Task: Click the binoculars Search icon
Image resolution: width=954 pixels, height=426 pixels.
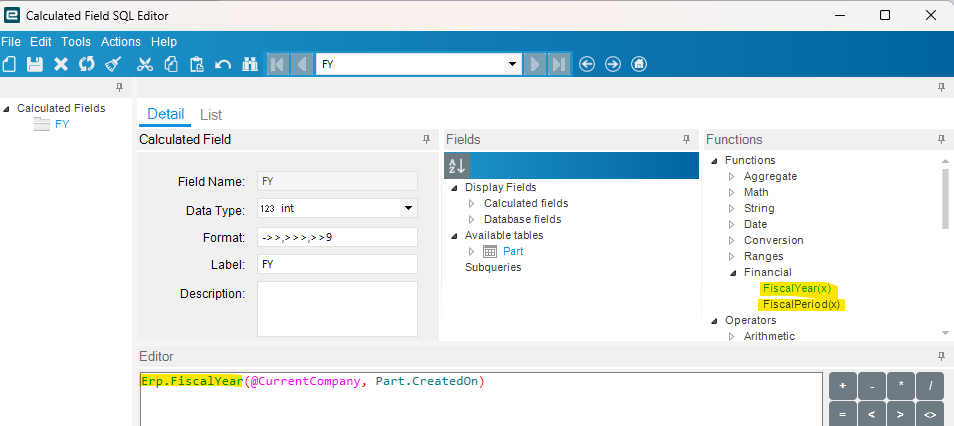Action: pos(250,64)
